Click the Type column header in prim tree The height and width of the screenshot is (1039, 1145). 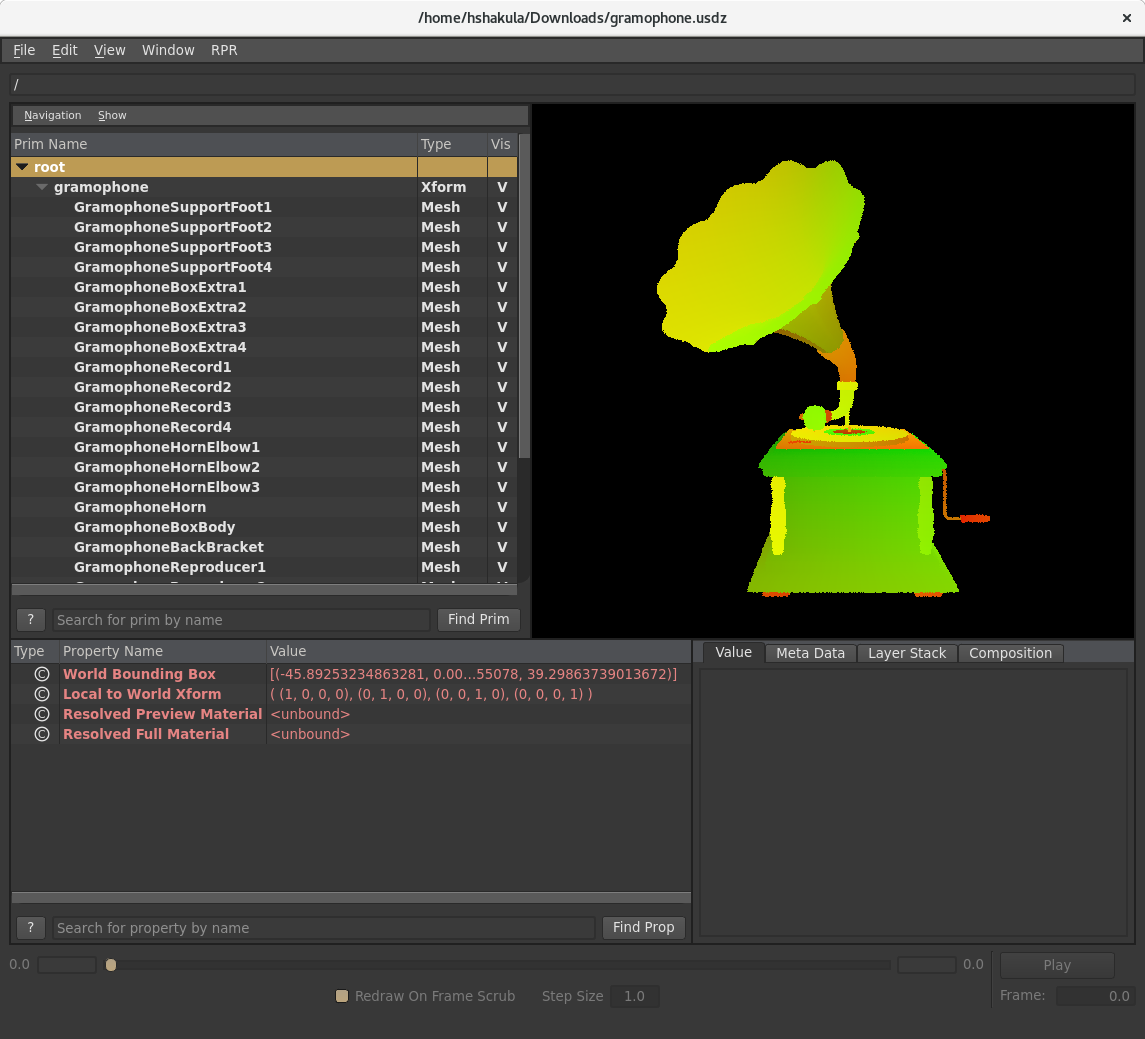pos(452,144)
